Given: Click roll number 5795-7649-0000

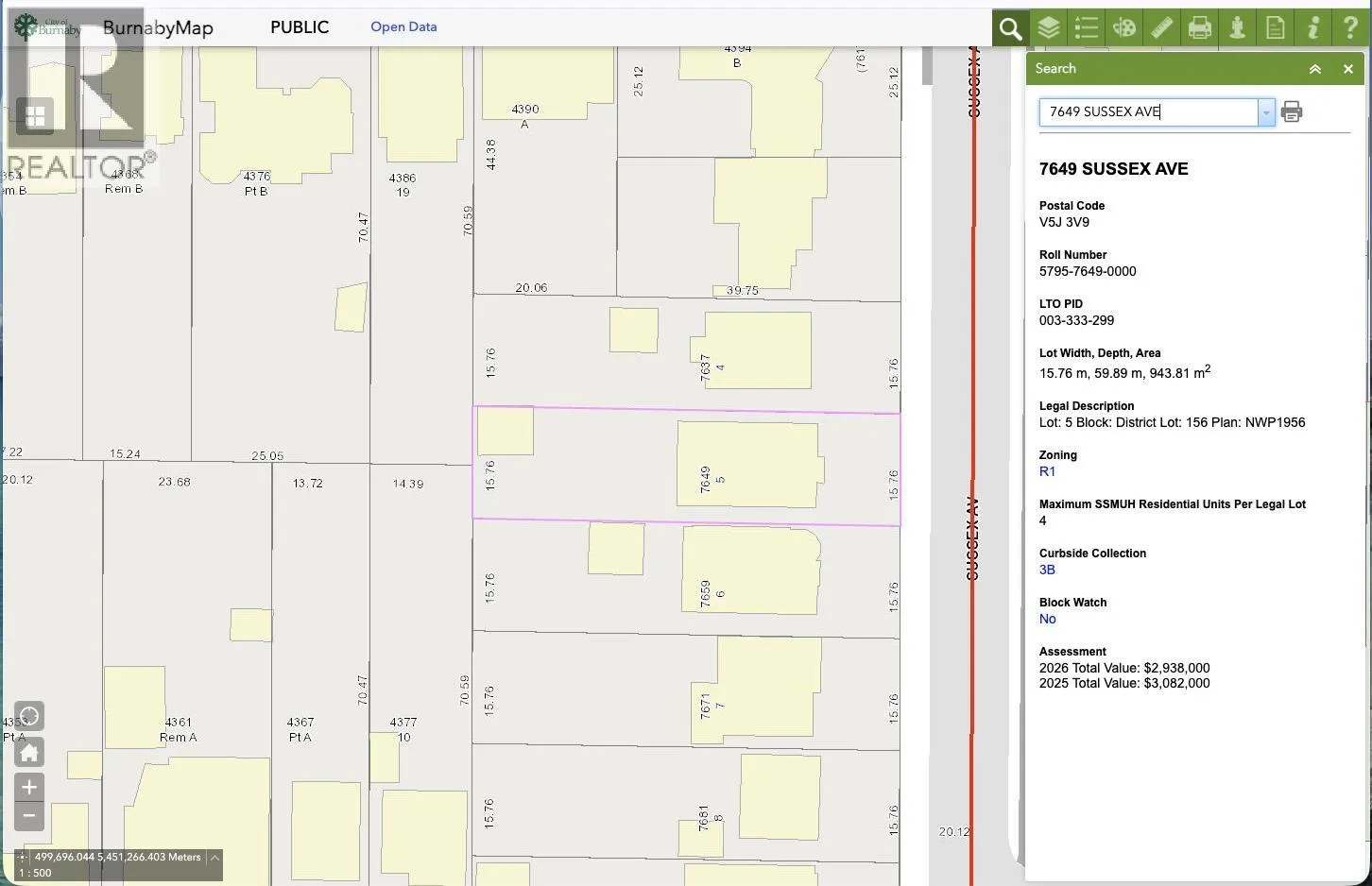Looking at the screenshot, I should (1088, 271).
